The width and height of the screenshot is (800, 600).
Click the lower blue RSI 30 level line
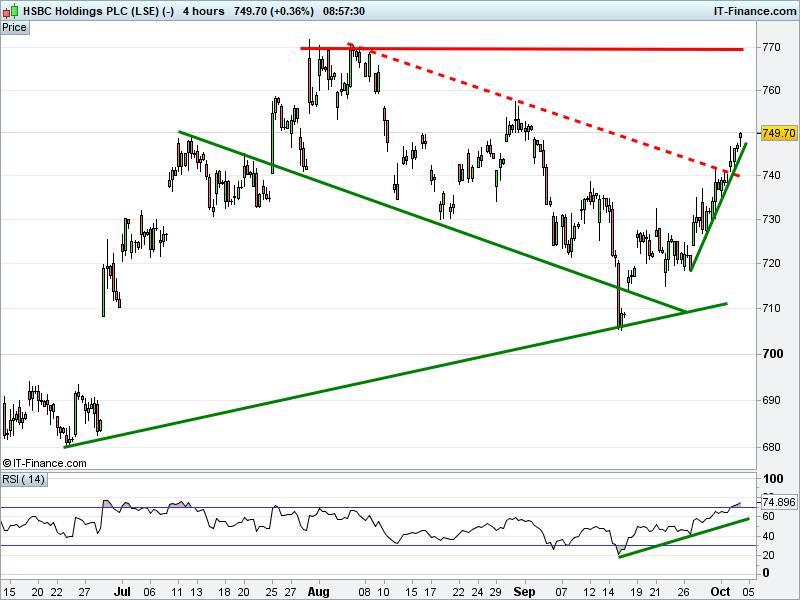(x=378, y=545)
